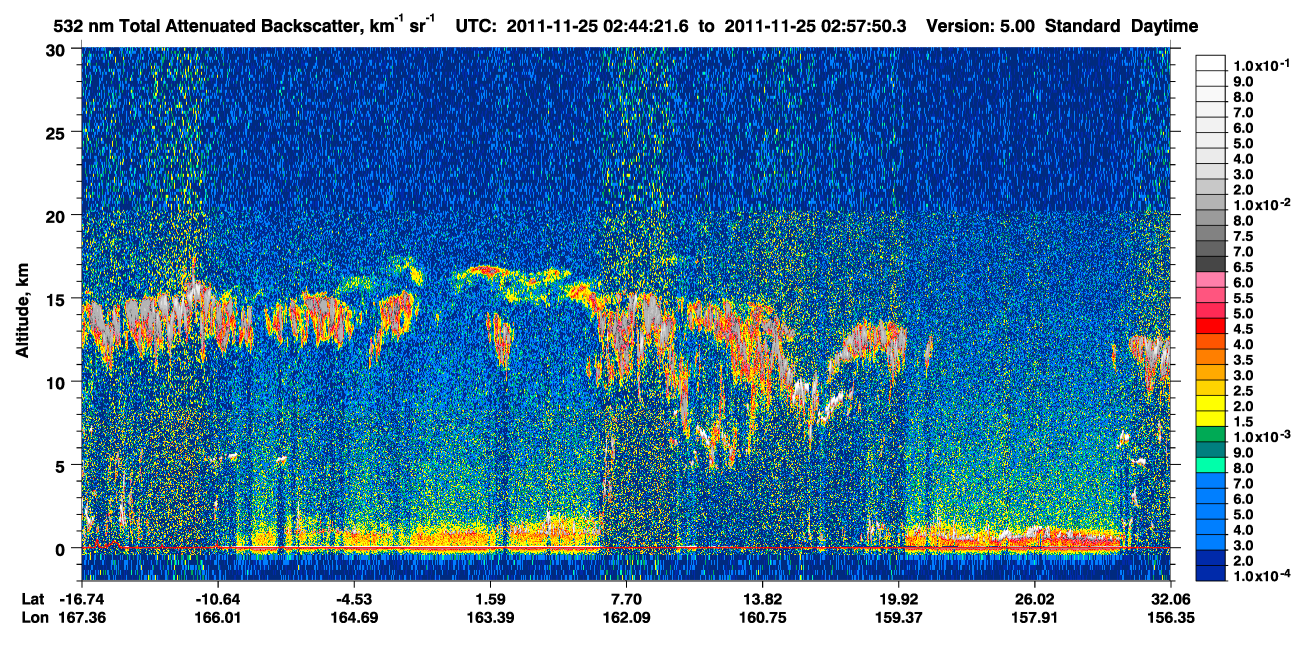The width and height of the screenshot is (1300, 667).
Task: Click the longitude value '164.69'
Action: (x=354, y=617)
